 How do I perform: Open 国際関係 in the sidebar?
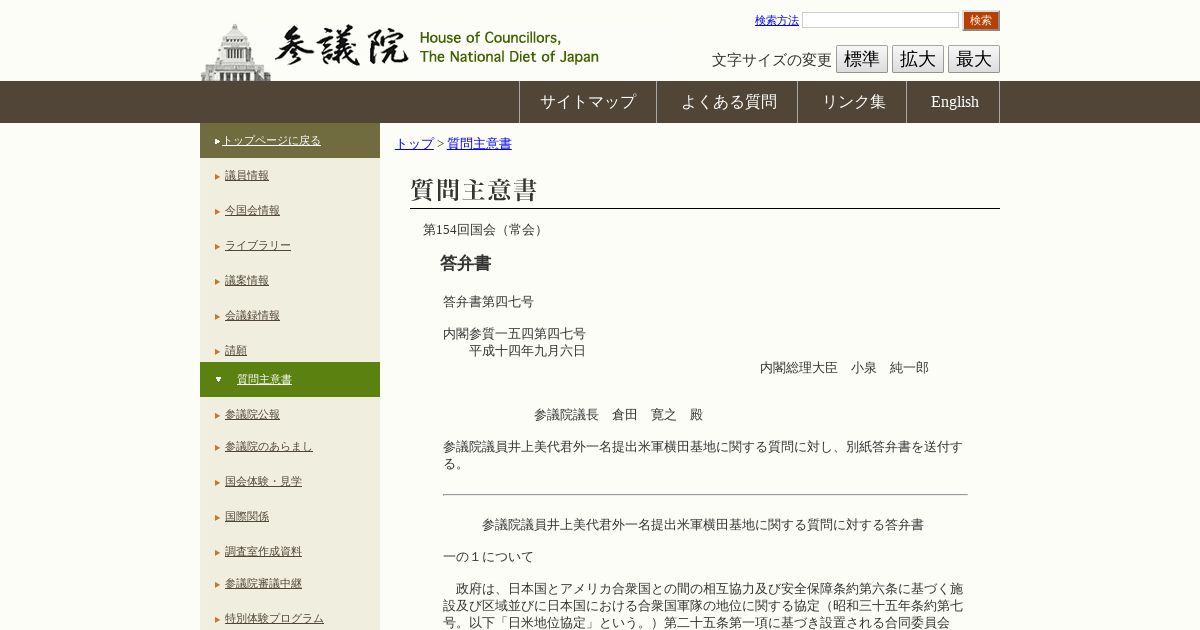click(x=247, y=516)
